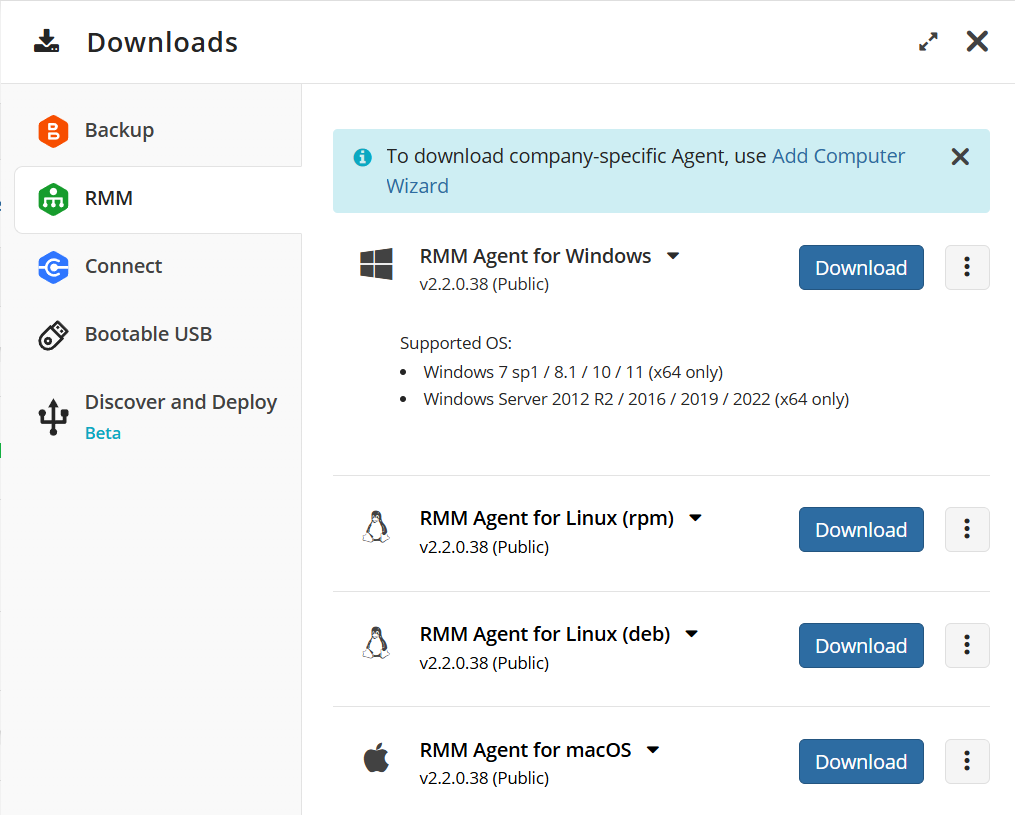Click version v2.2.0.38 under macOS agent
This screenshot has width=1015, height=815.
click(x=484, y=778)
